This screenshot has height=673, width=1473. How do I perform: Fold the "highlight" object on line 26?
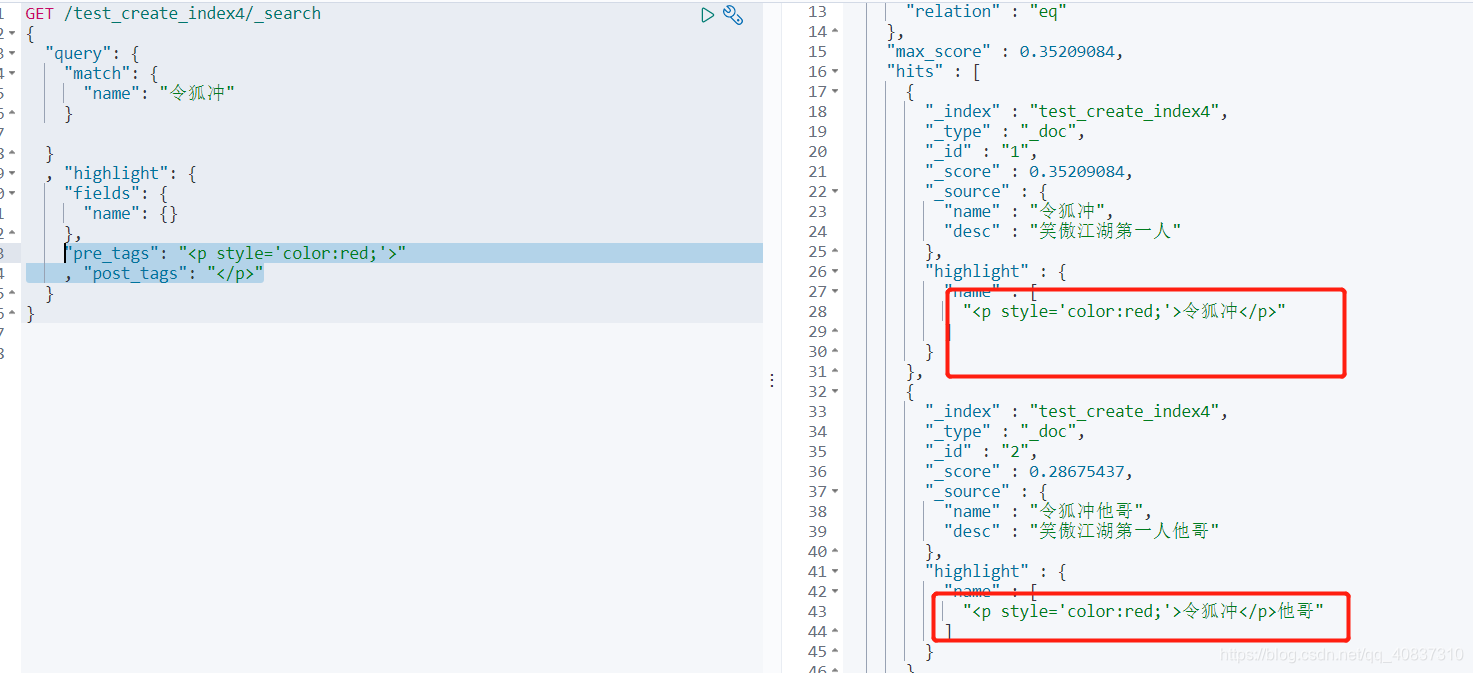[836, 272]
